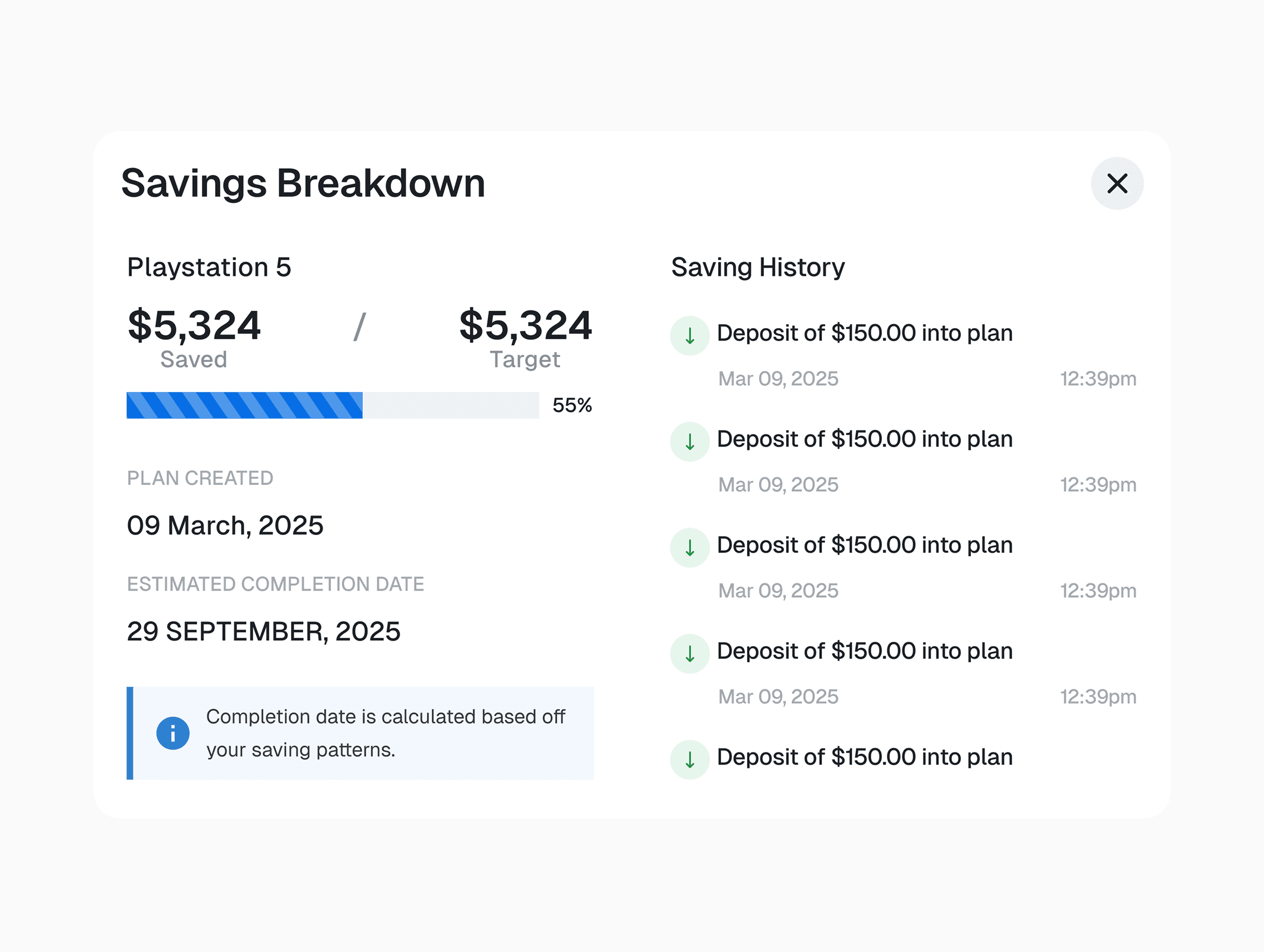
Task: Click the blue info icon
Action: (x=172, y=733)
